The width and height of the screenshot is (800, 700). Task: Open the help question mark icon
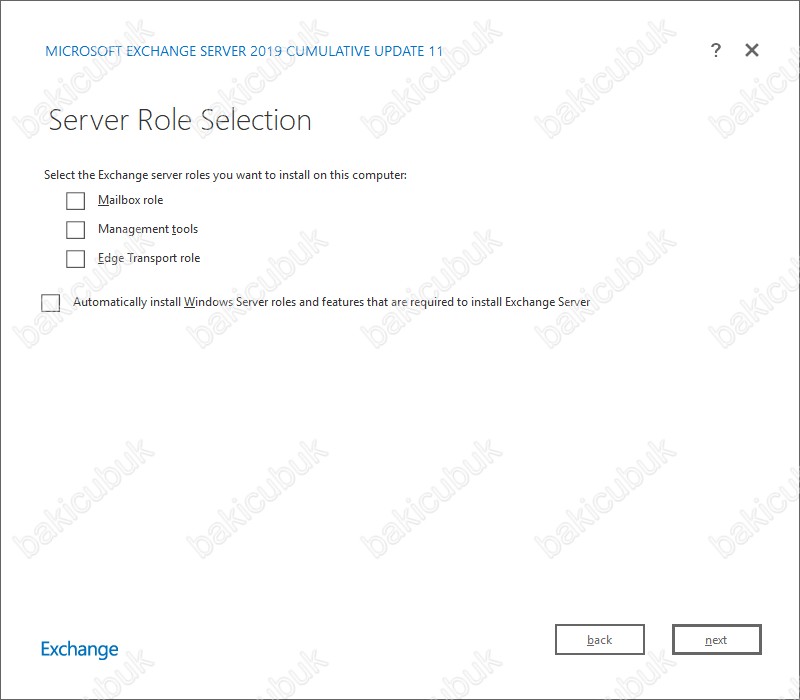pos(716,50)
